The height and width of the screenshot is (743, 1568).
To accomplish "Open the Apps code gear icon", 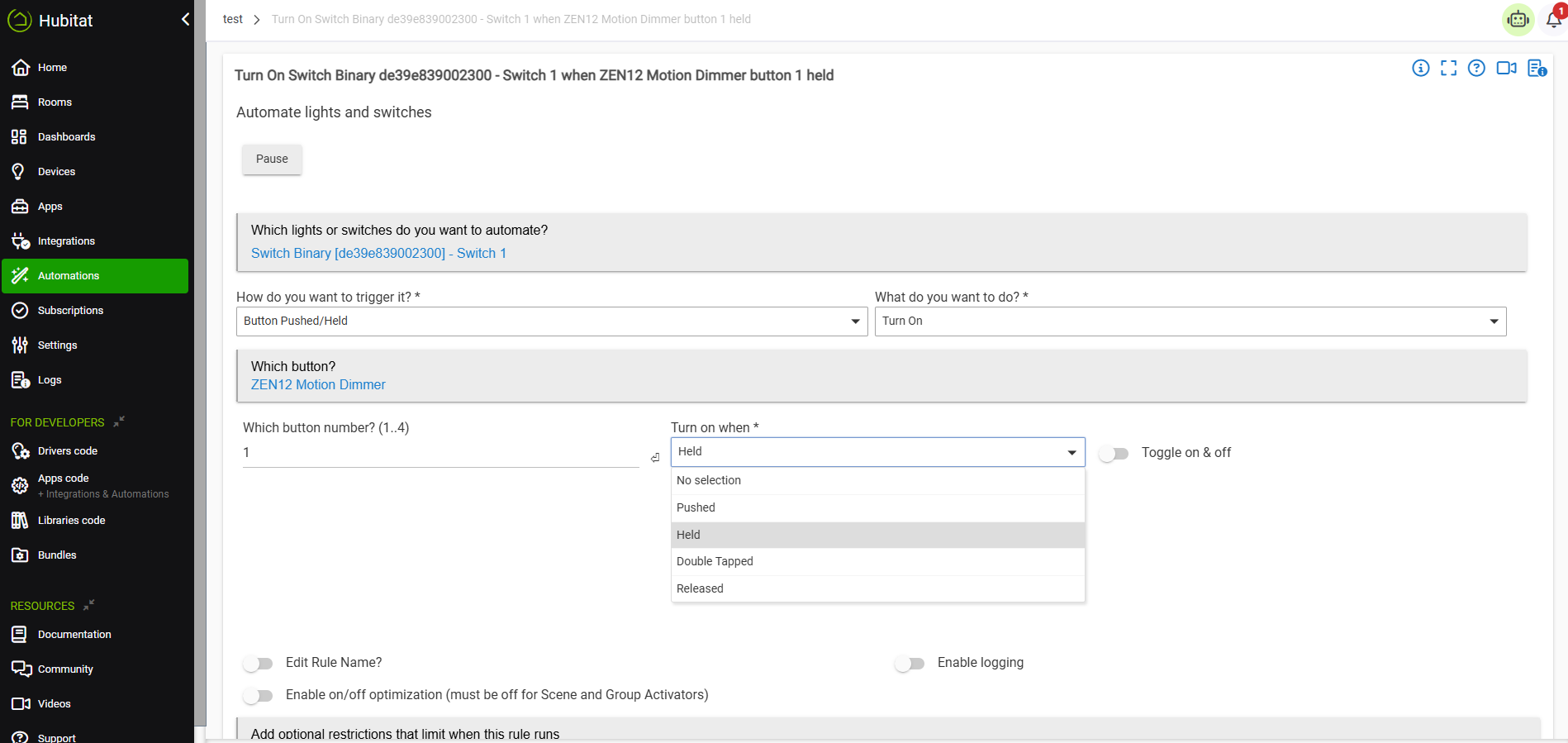I will click(x=20, y=486).
